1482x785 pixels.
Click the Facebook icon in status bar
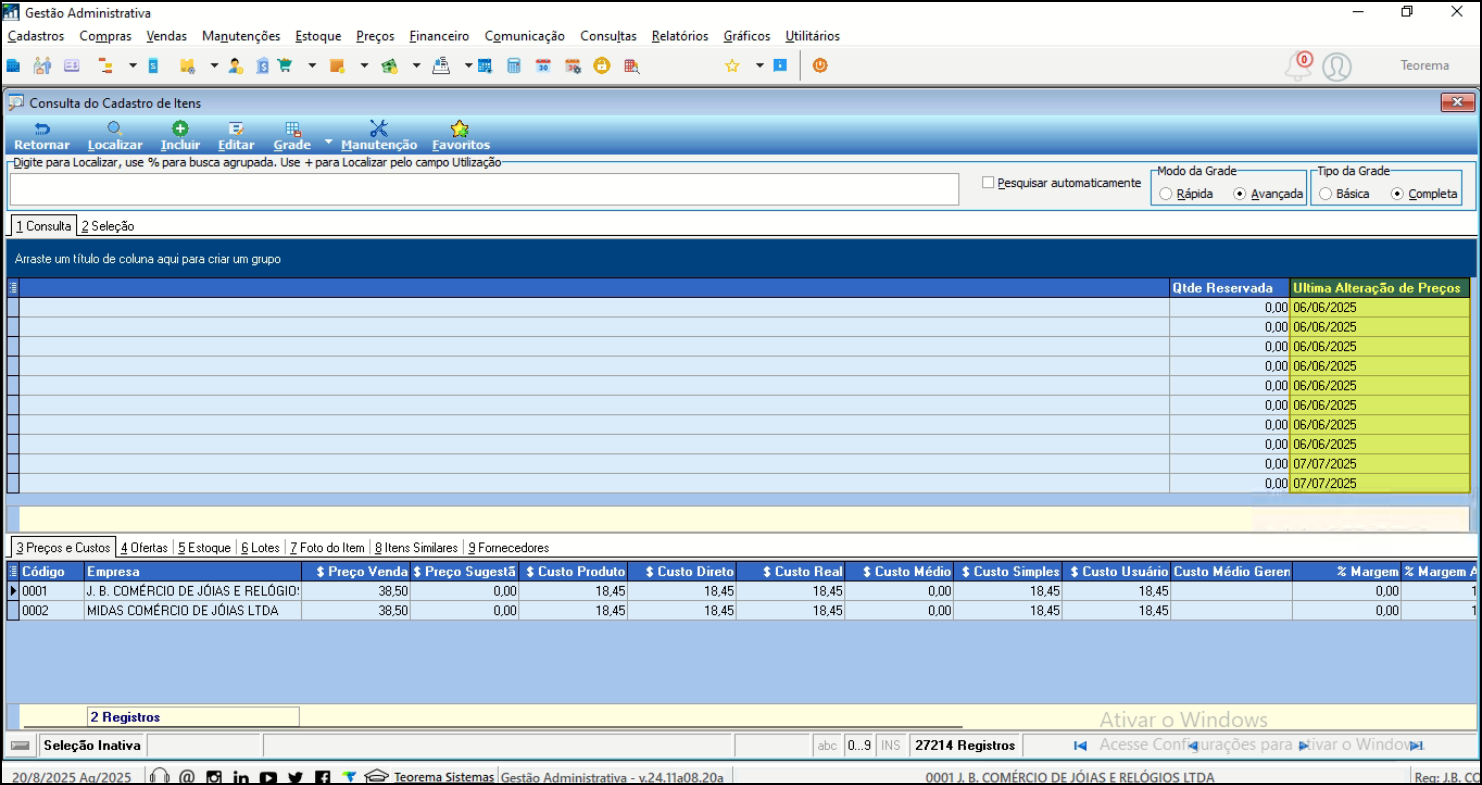322,777
